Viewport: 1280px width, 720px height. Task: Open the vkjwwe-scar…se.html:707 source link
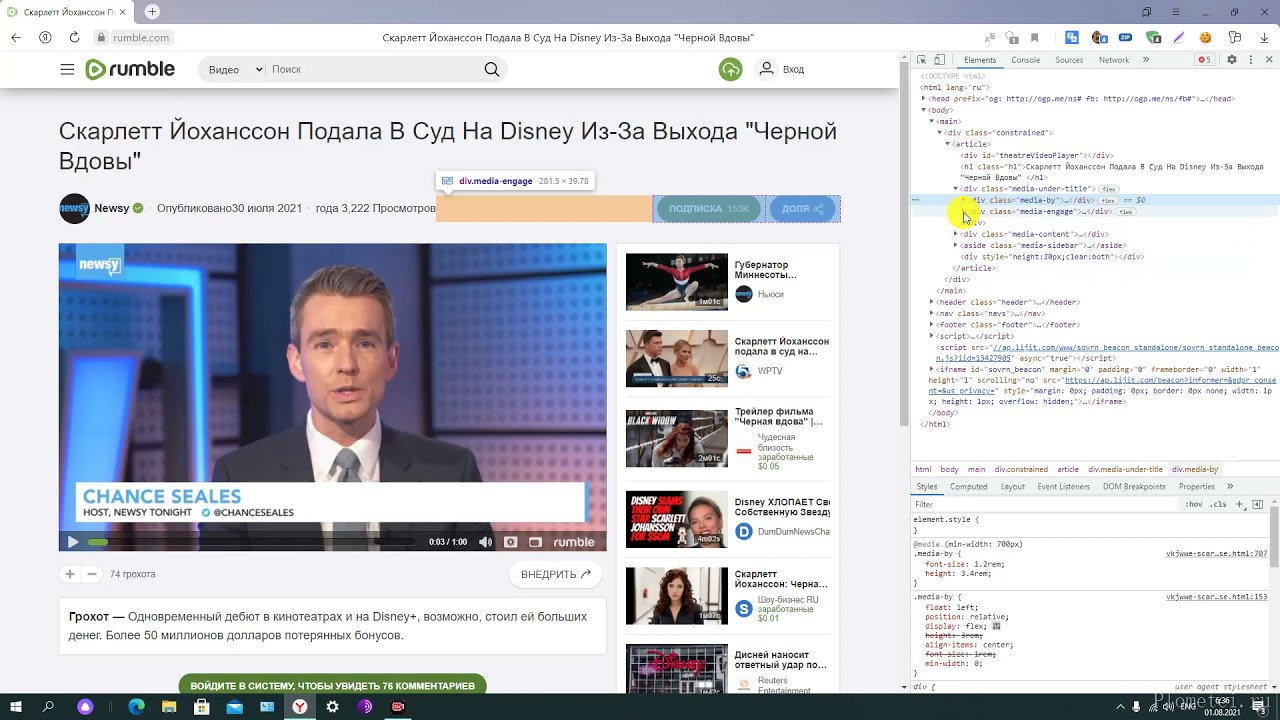(1216, 553)
